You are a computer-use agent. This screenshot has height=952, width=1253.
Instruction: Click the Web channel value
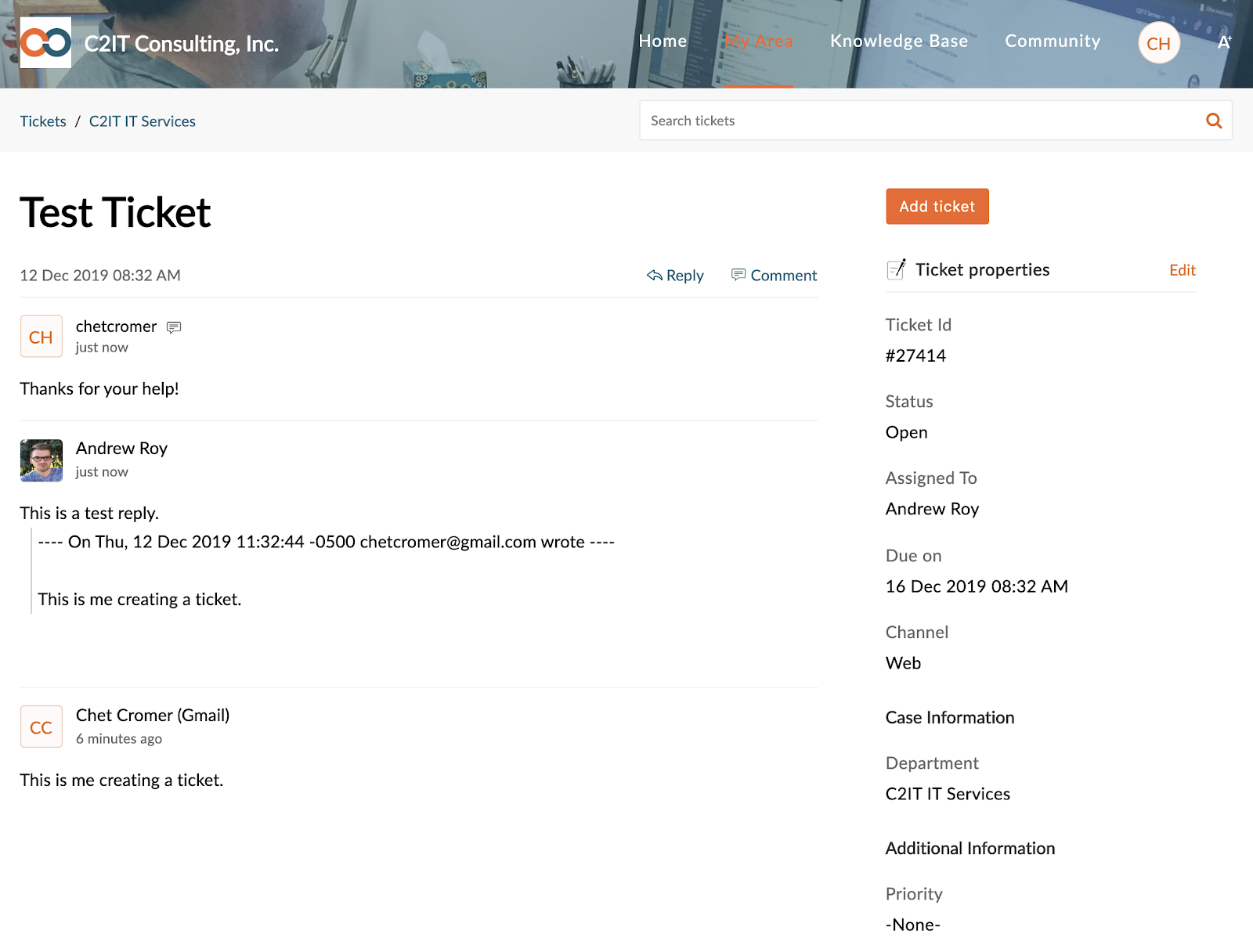[903, 663]
